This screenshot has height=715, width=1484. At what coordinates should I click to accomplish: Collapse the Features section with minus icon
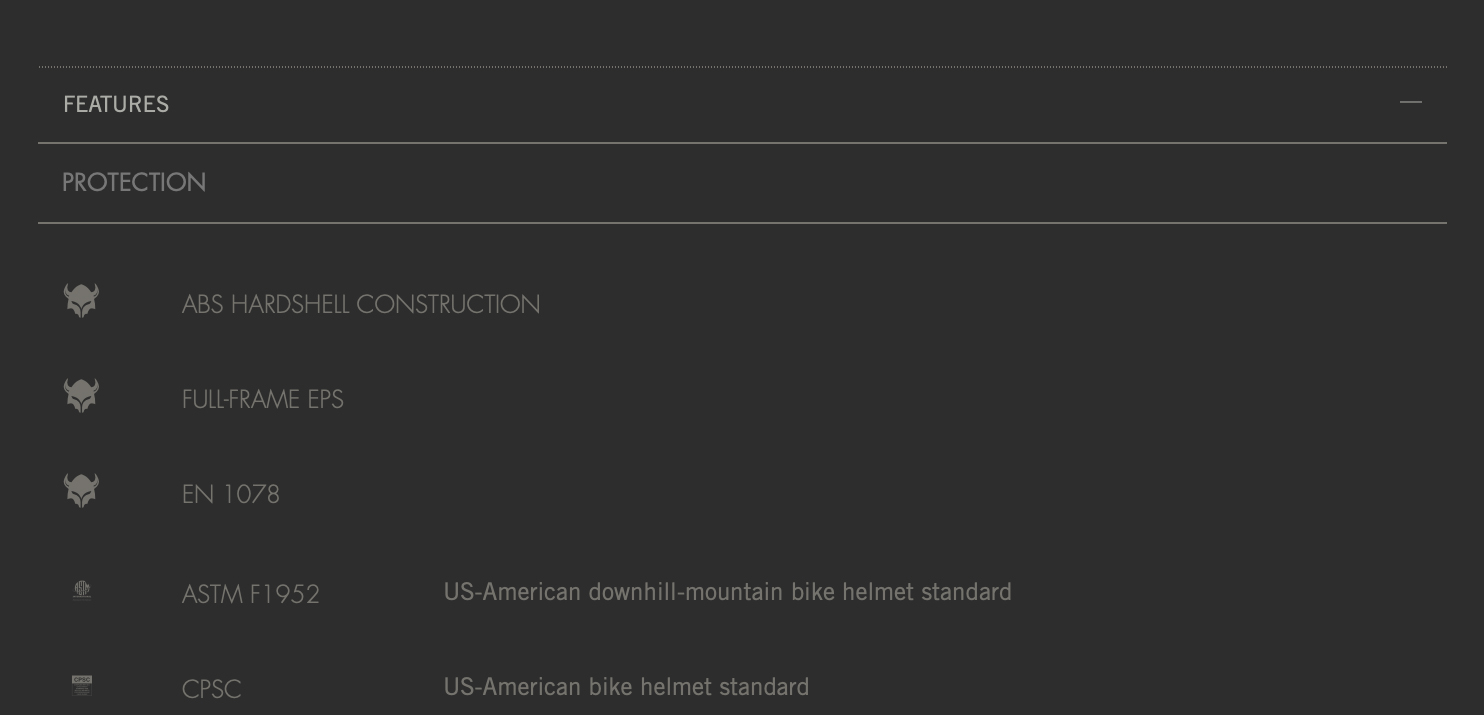[x=1410, y=102]
